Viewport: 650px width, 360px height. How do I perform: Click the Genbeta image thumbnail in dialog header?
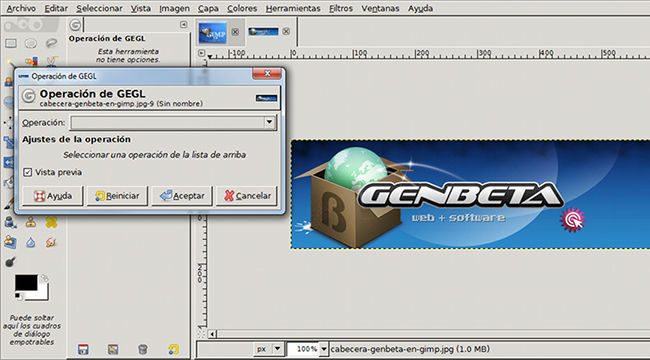pyautogui.click(x=267, y=98)
